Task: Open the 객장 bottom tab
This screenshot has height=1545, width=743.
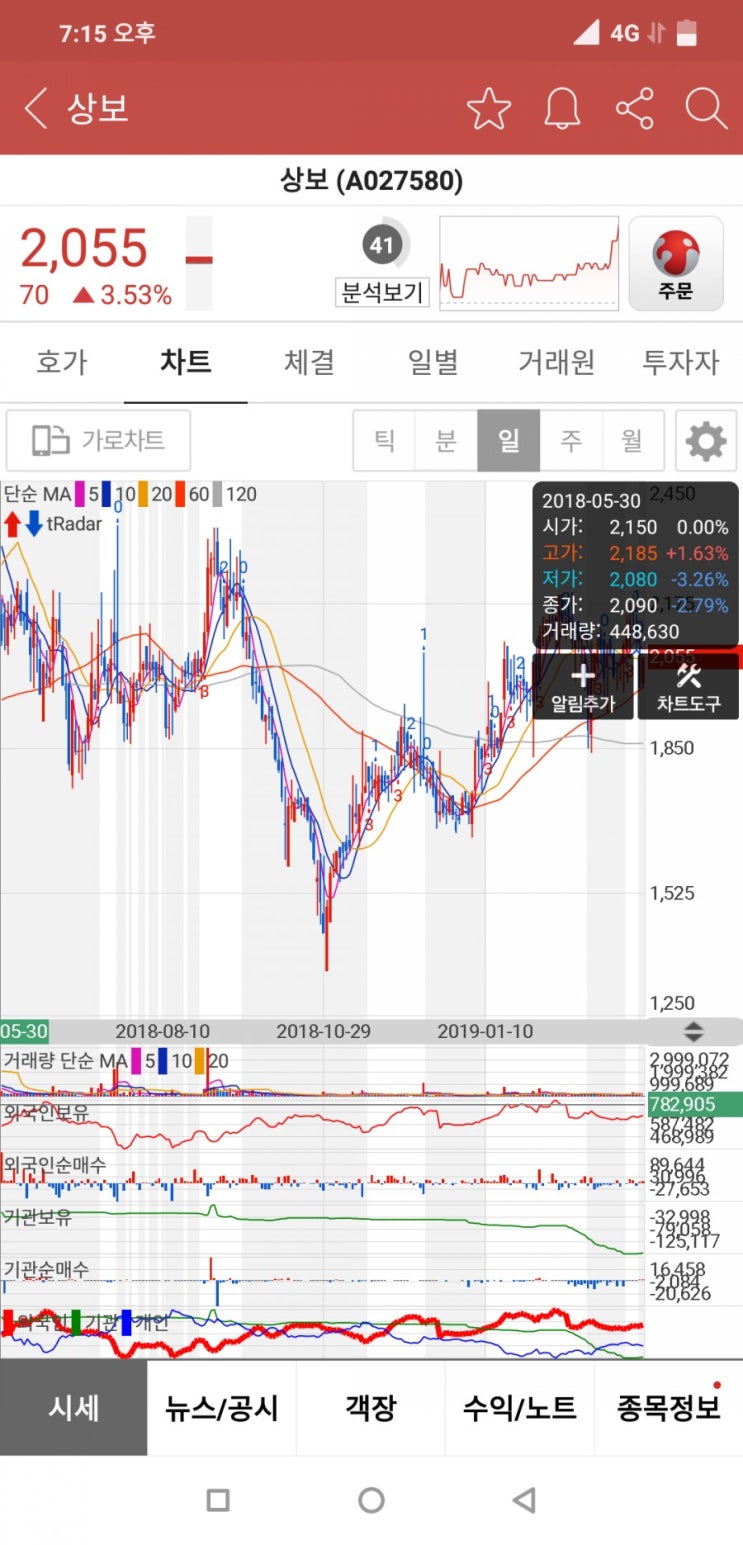Action: click(371, 1408)
